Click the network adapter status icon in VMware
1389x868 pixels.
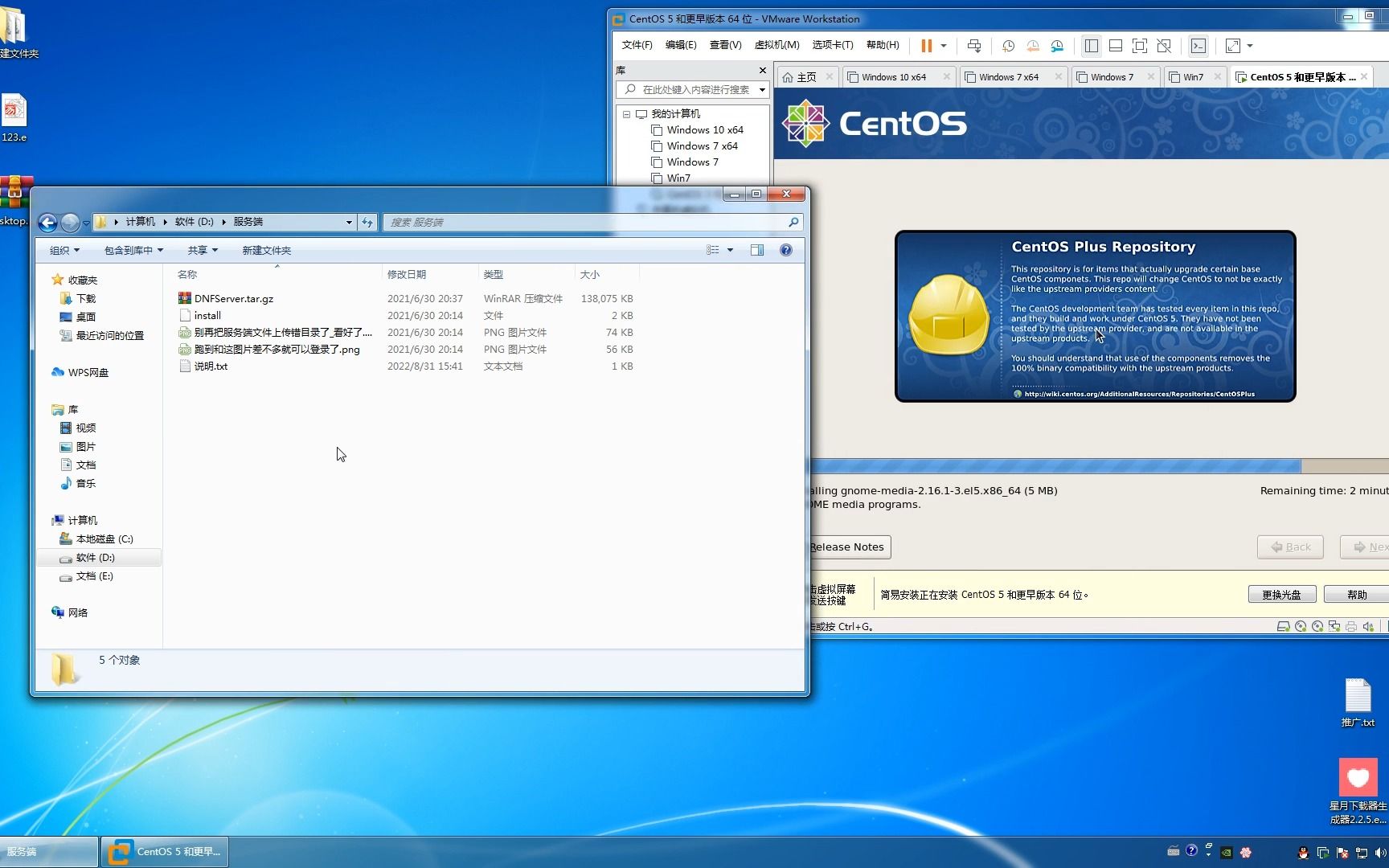(x=1334, y=627)
